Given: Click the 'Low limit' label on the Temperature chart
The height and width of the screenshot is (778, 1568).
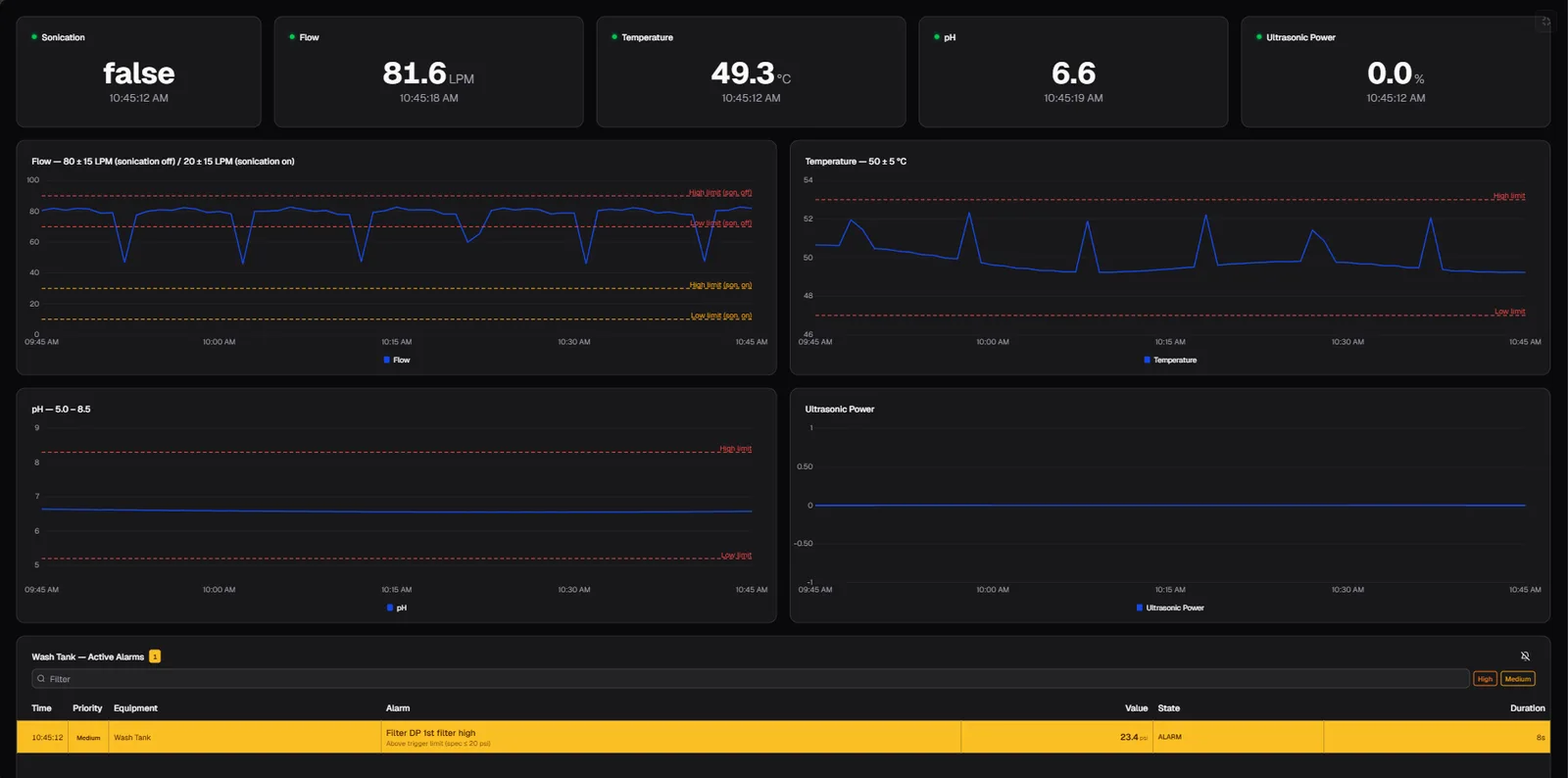Looking at the screenshot, I should [x=1509, y=312].
